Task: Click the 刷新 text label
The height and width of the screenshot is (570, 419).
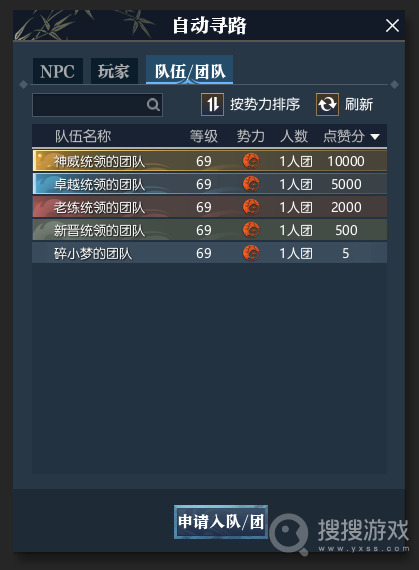Action: click(359, 104)
